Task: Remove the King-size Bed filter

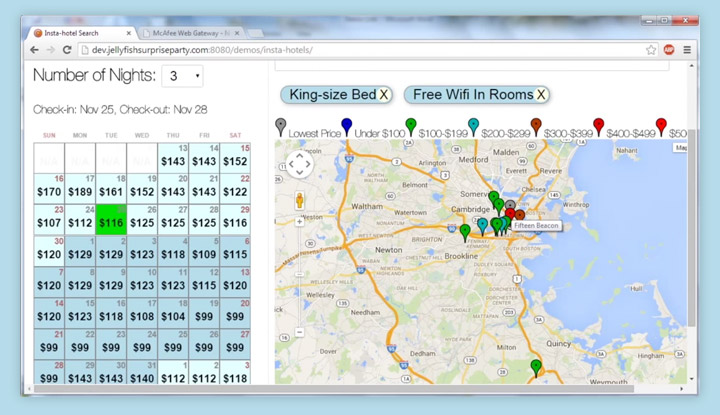Action: coord(384,95)
